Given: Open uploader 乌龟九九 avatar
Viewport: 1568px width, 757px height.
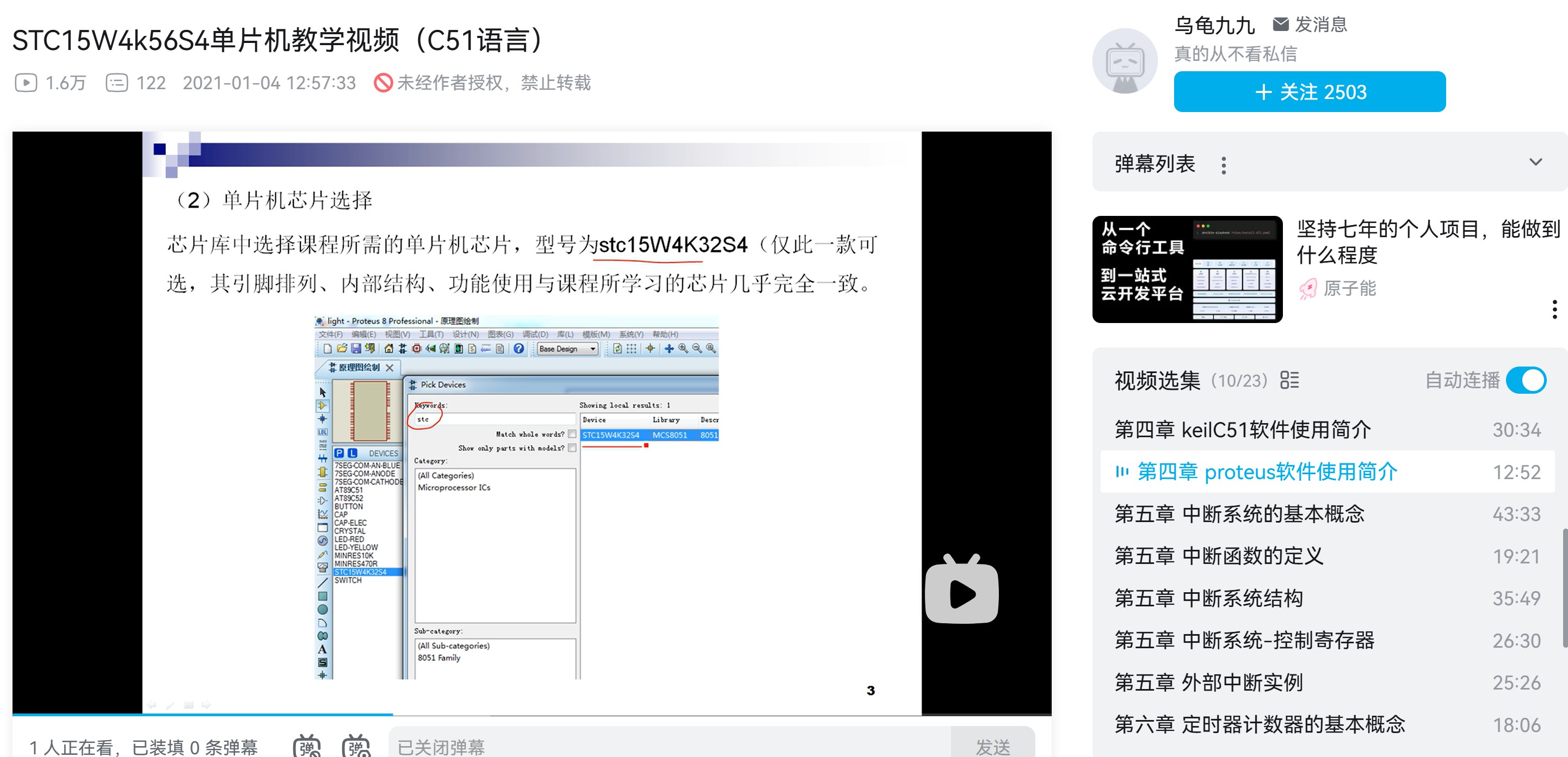Looking at the screenshot, I should [x=1124, y=61].
